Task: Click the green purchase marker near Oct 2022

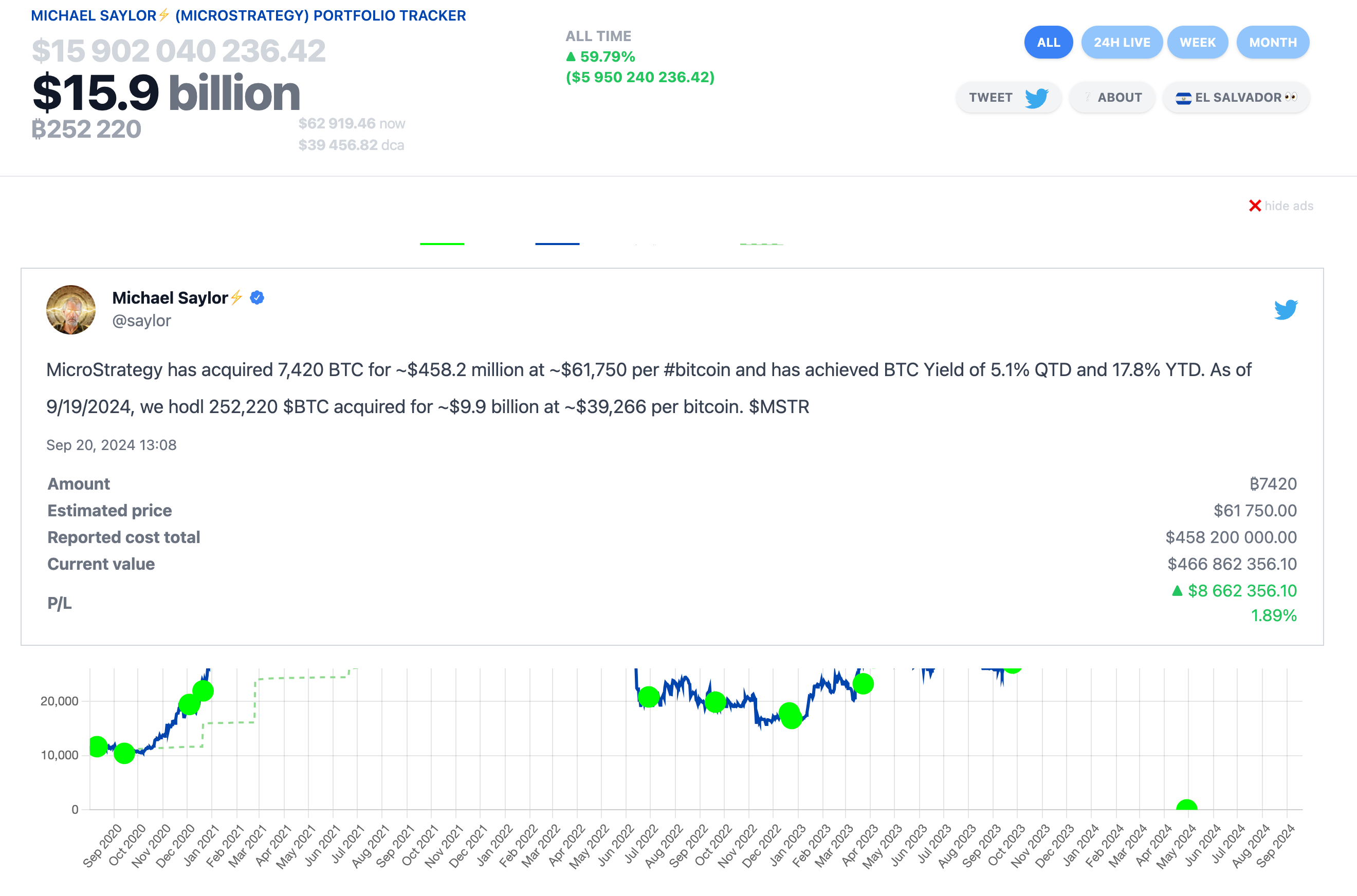Action: (x=715, y=702)
